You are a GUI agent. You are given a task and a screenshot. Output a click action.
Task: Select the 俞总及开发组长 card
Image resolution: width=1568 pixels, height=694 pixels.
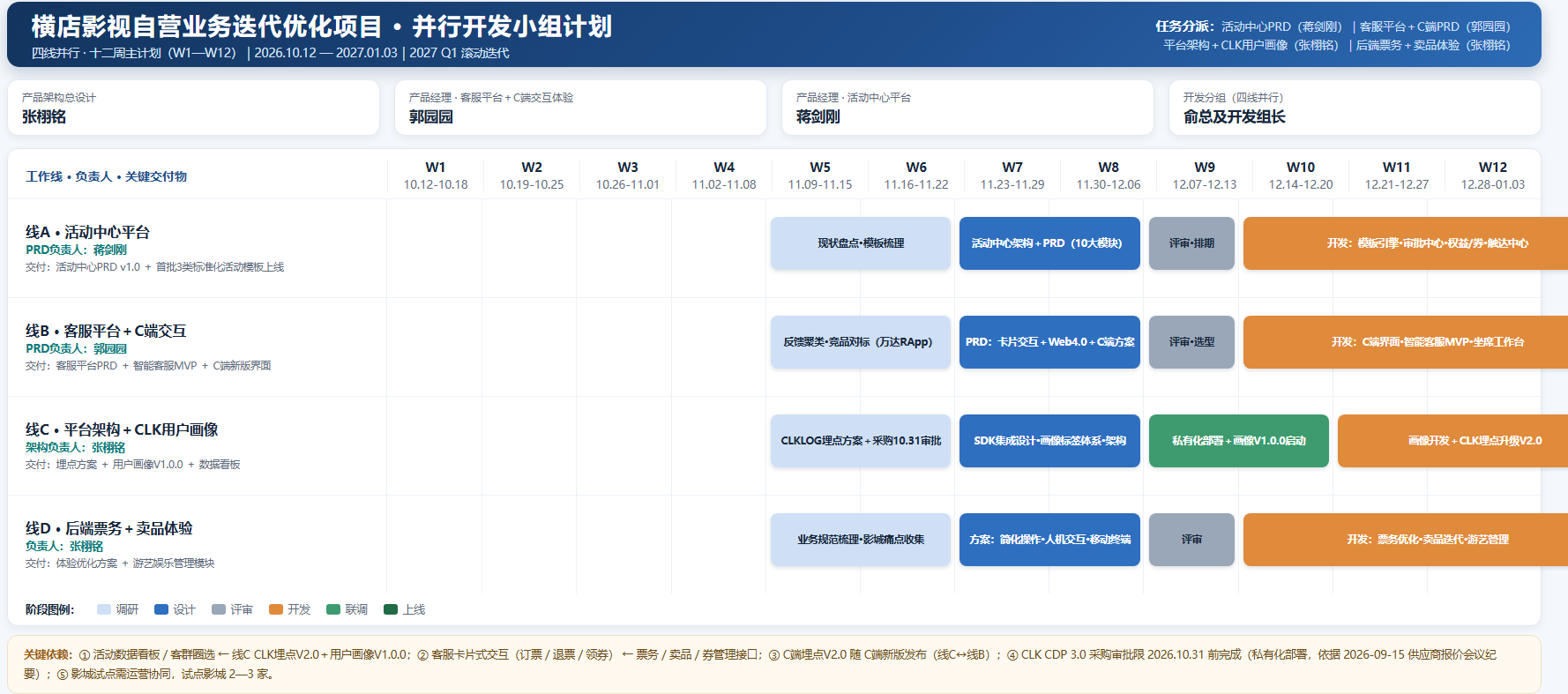tap(1355, 108)
